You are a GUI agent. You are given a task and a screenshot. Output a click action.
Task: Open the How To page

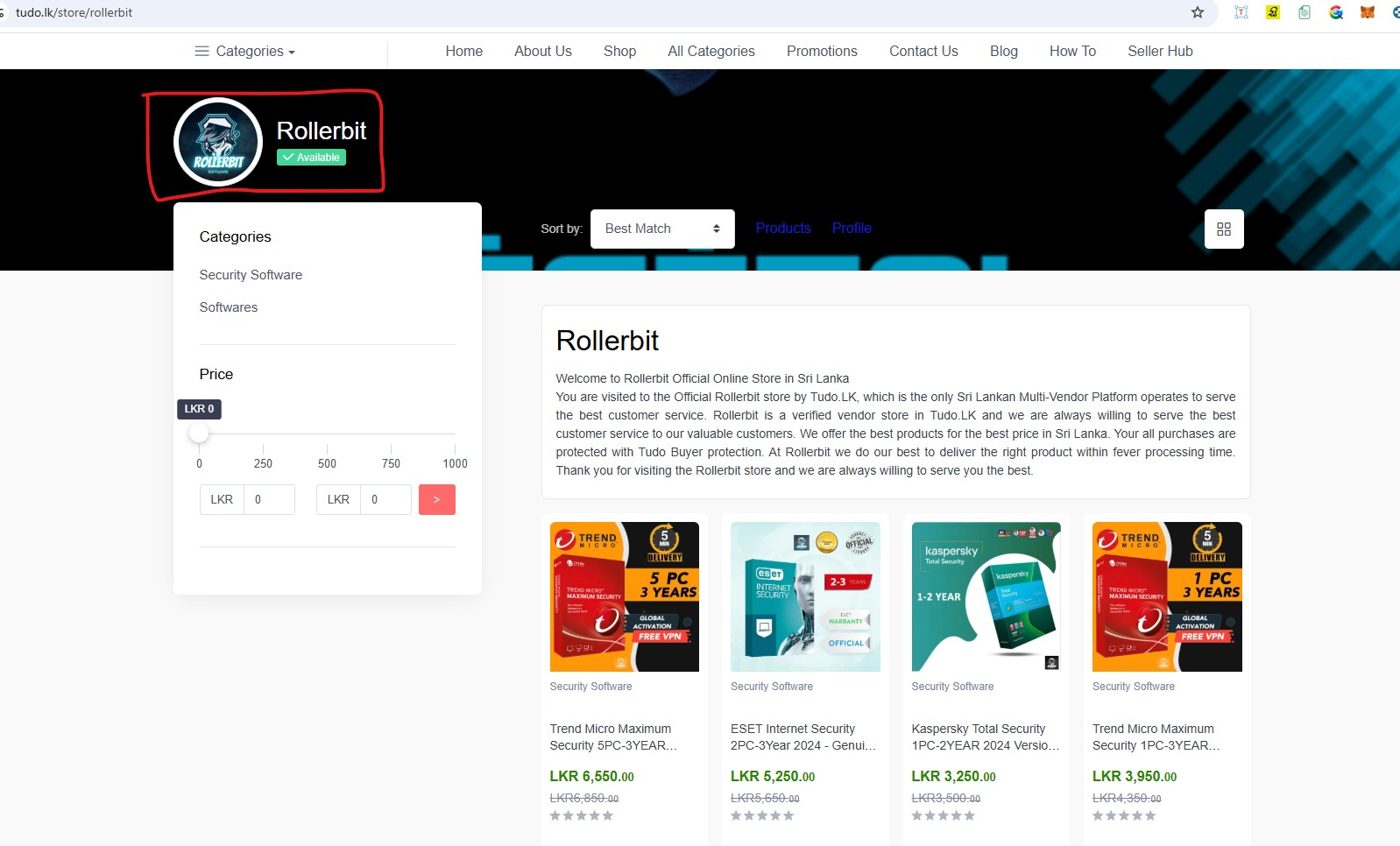point(1073,51)
